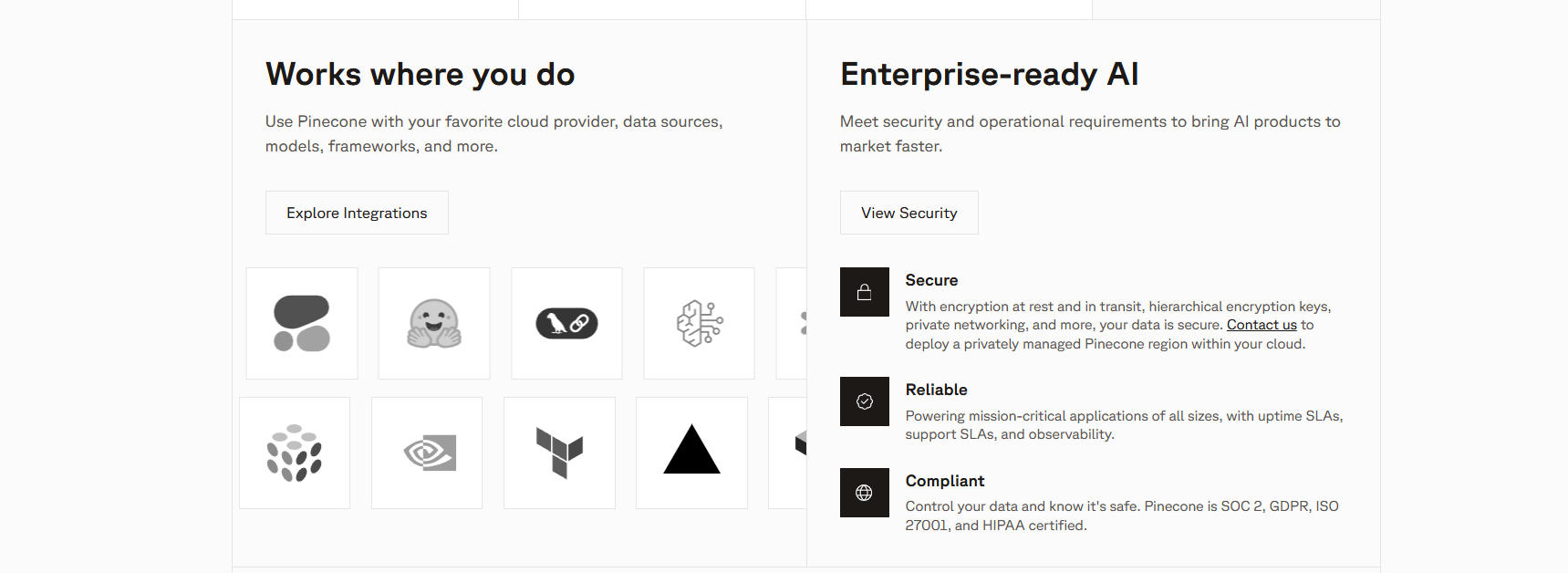Select the LangChain parrot-and-link logo
The width and height of the screenshot is (1568, 573).
[x=566, y=323]
